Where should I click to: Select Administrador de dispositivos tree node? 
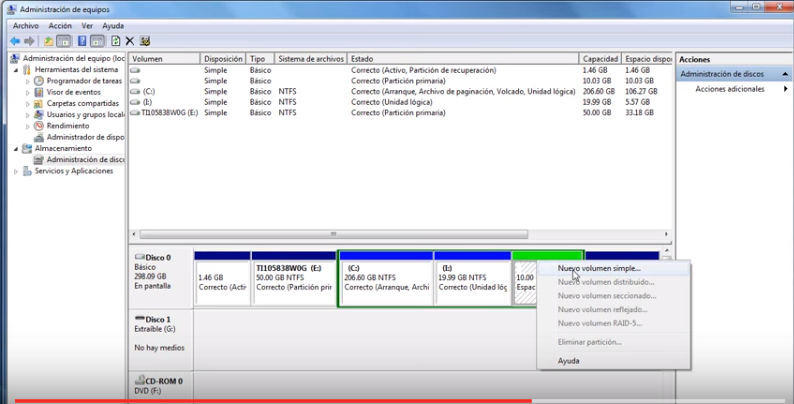(x=85, y=137)
